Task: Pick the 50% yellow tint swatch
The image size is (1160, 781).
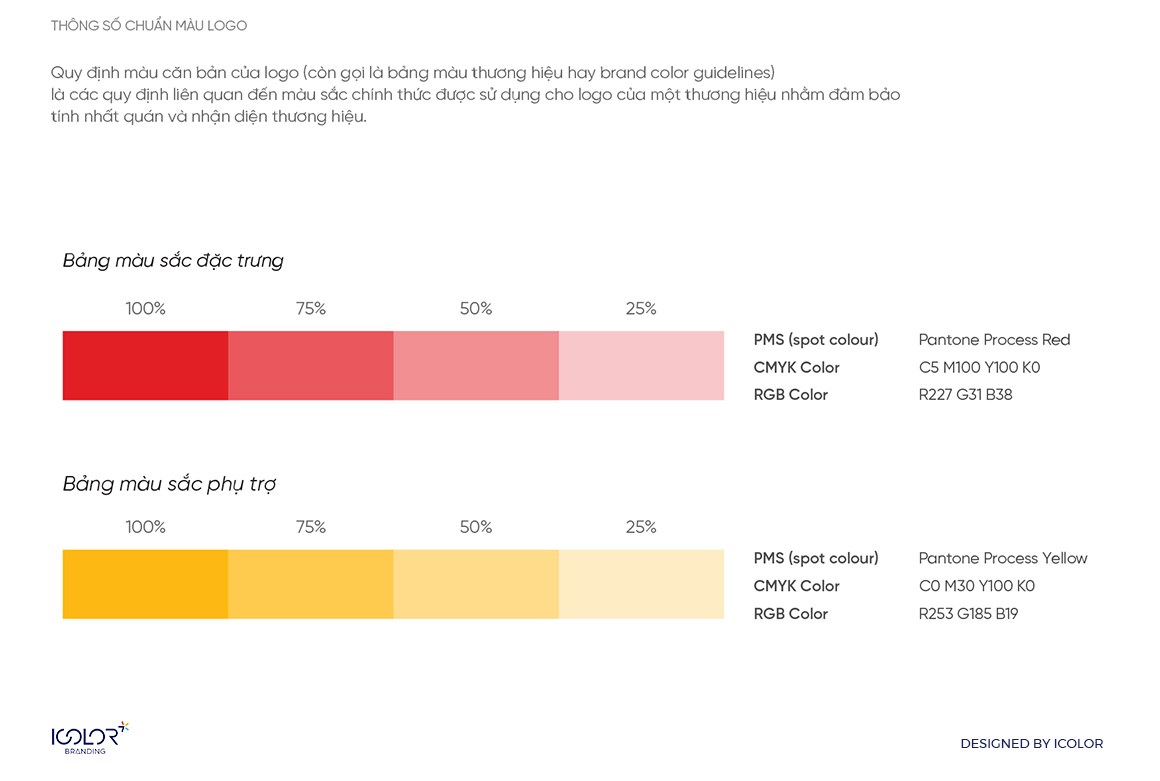Action: (x=476, y=584)
